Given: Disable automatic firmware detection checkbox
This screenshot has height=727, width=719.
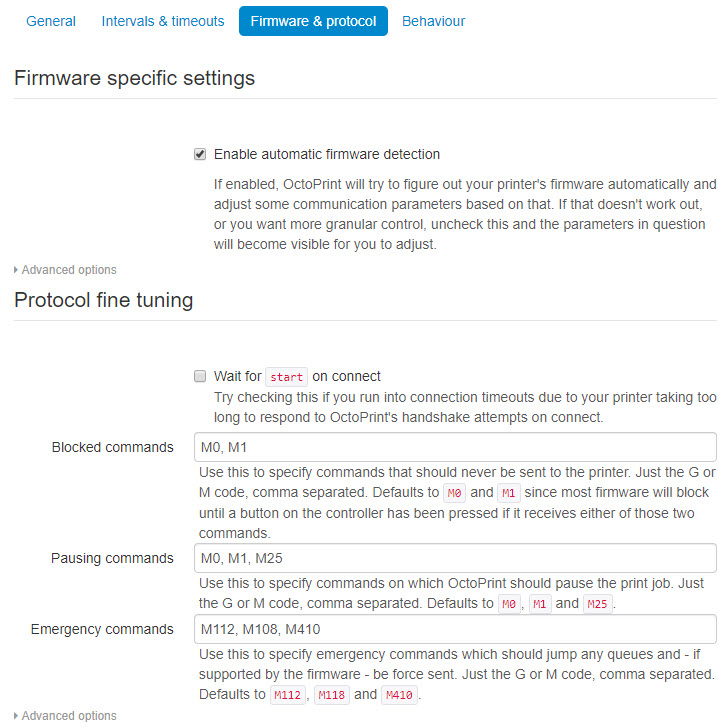Looking at the screenshot, I should (201, 154).
